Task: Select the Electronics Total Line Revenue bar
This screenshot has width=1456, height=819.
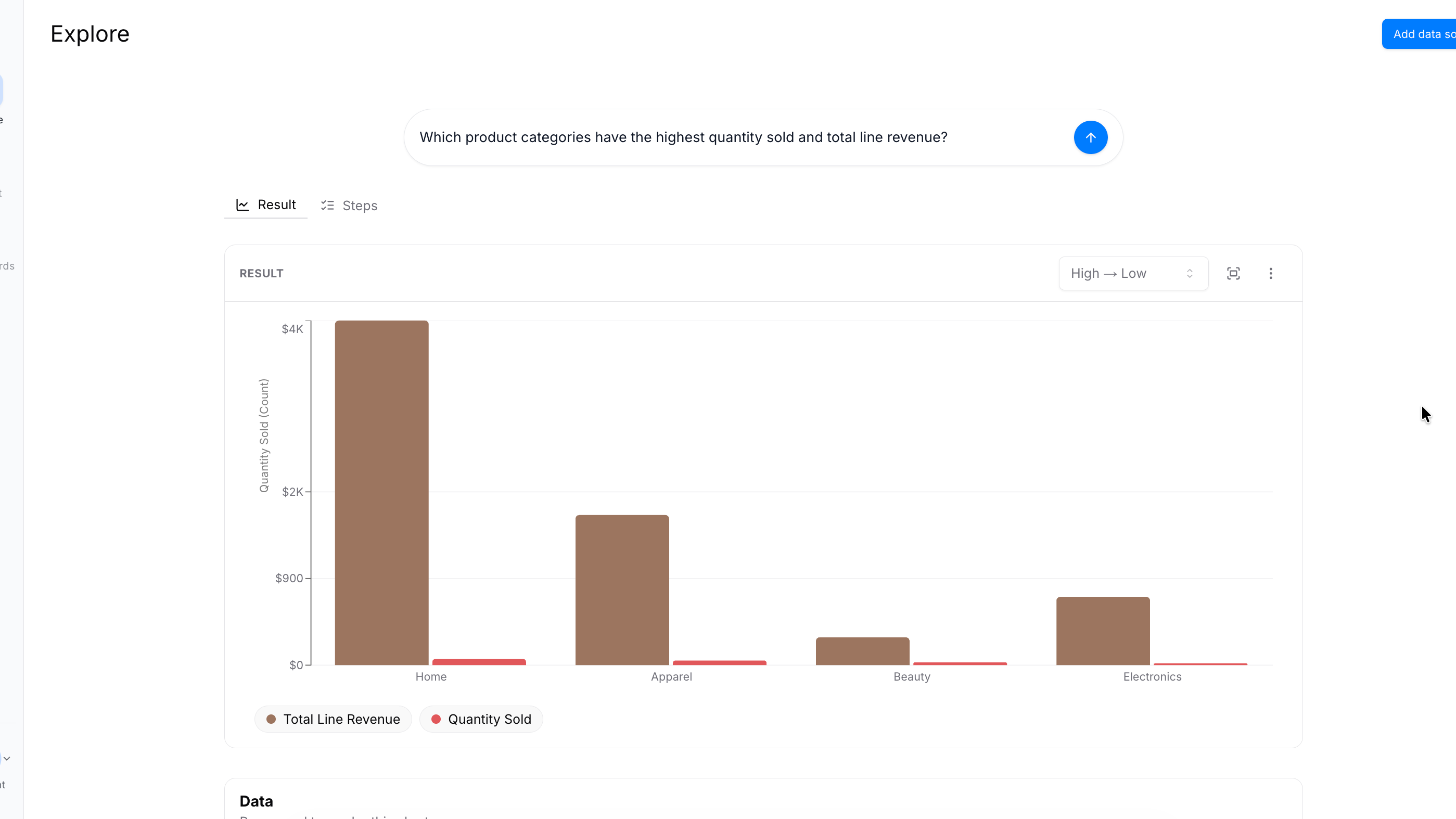Action: 1103,631
